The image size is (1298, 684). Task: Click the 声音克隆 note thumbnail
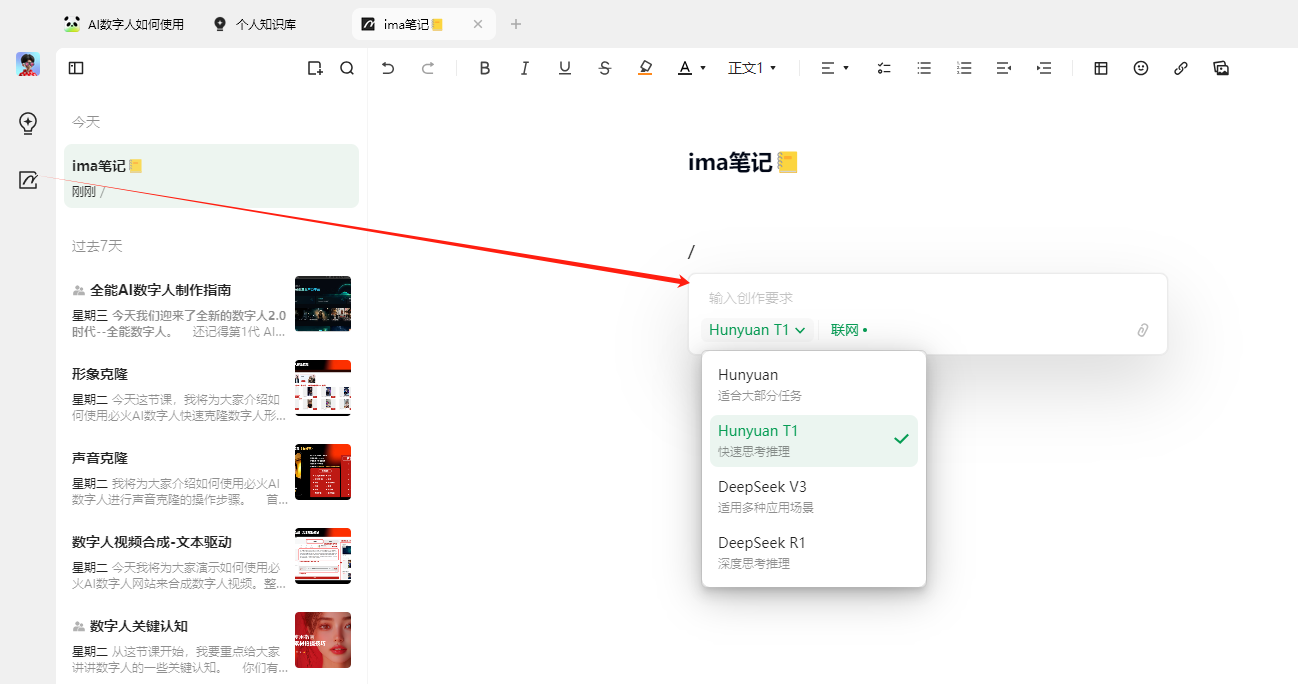[x=323, y=472]
